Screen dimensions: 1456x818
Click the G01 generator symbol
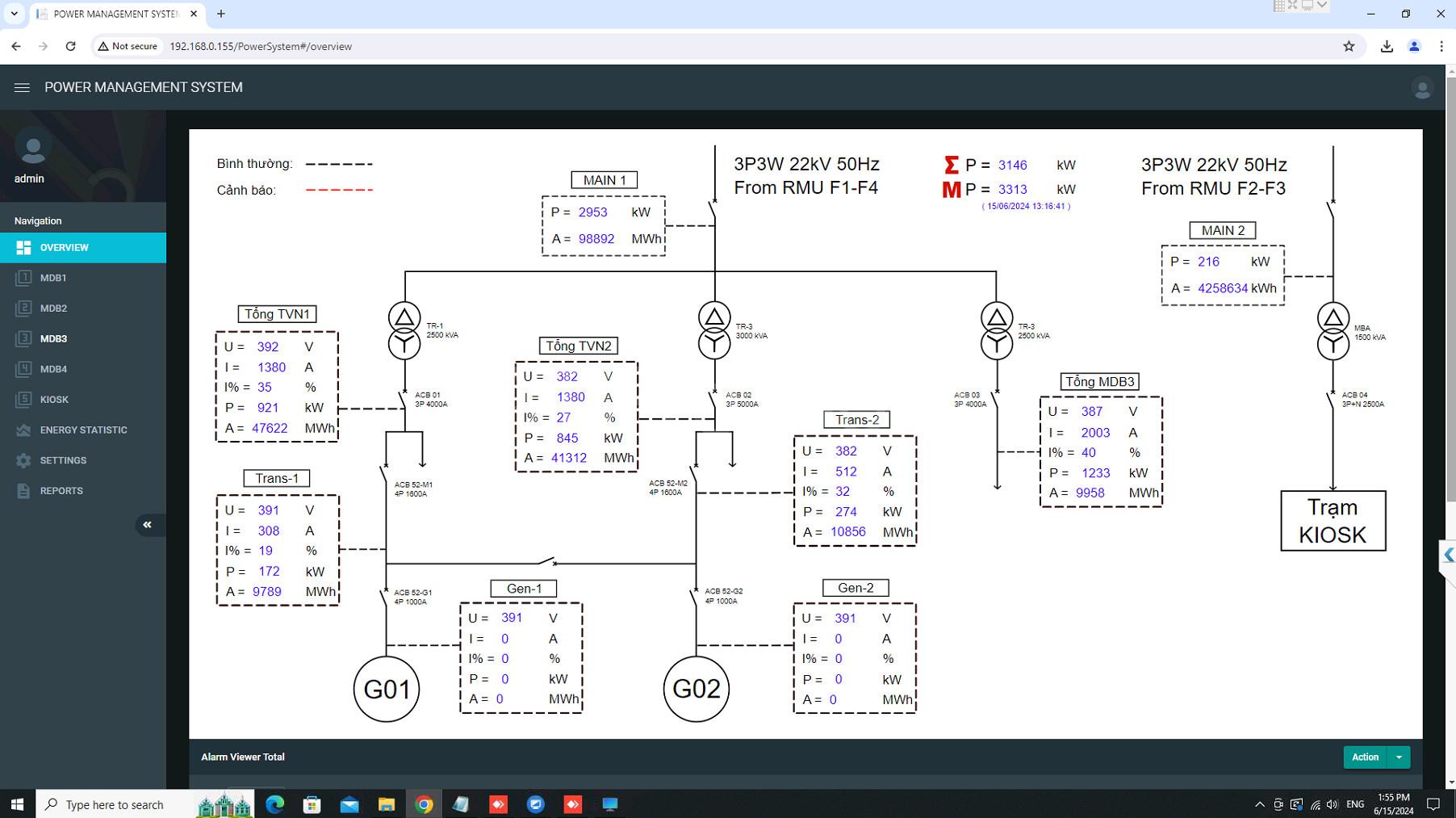point(387,689)
